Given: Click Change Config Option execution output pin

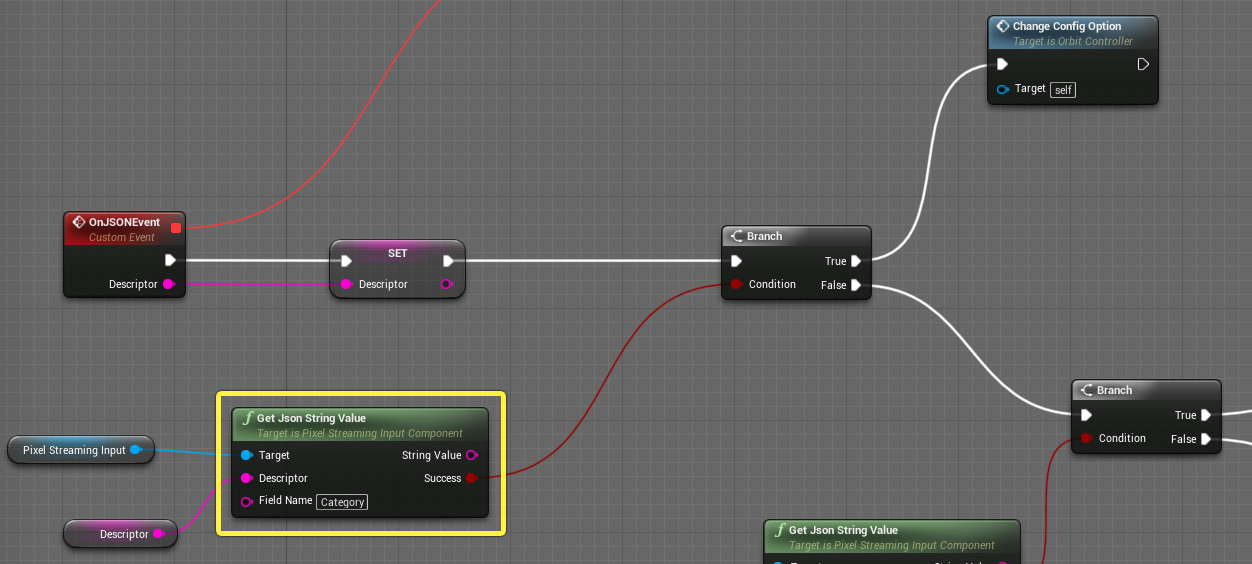Looking at the screenshot, I should (1143, 64).
